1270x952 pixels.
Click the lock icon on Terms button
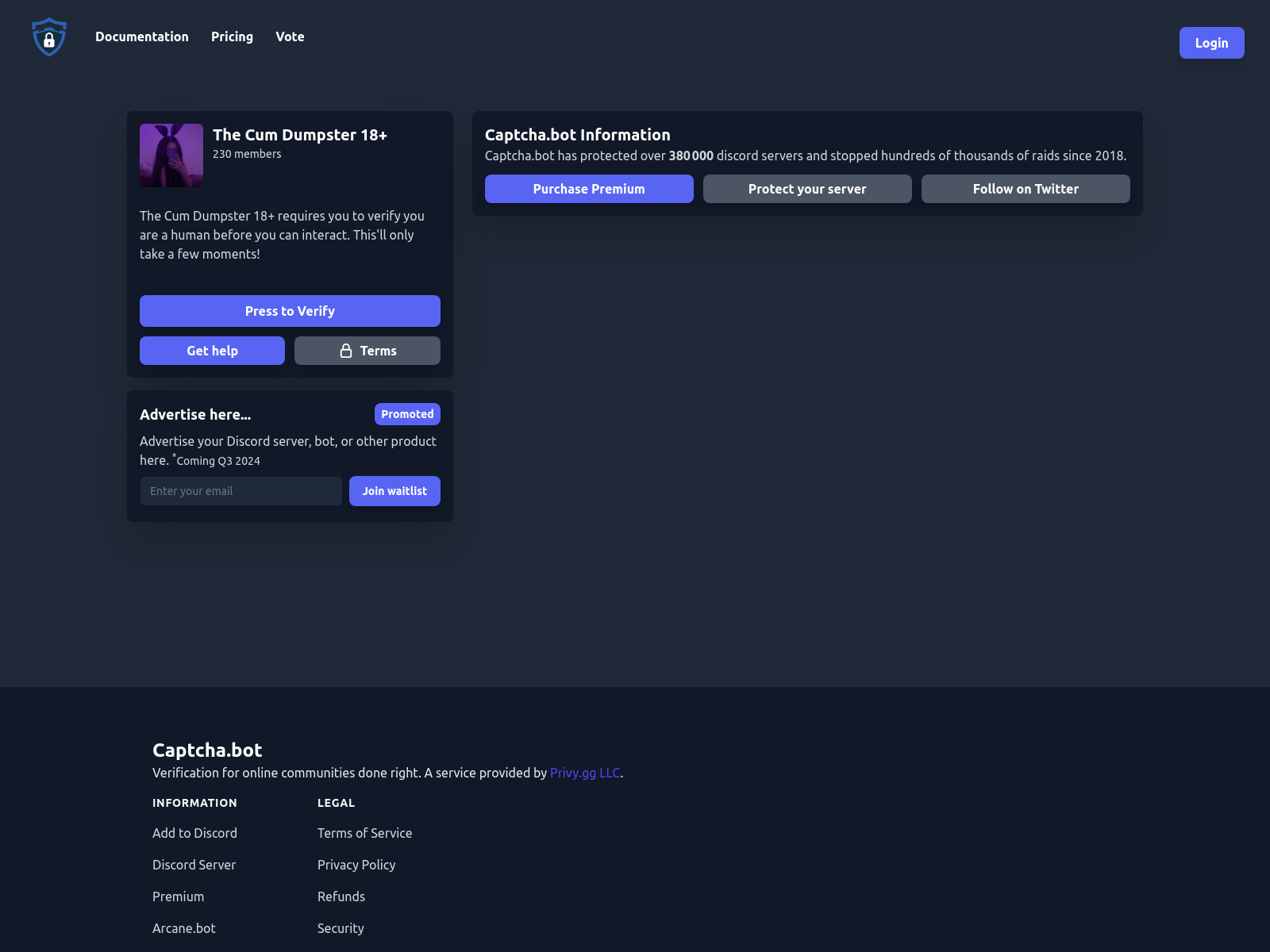(x=346, y=351)
